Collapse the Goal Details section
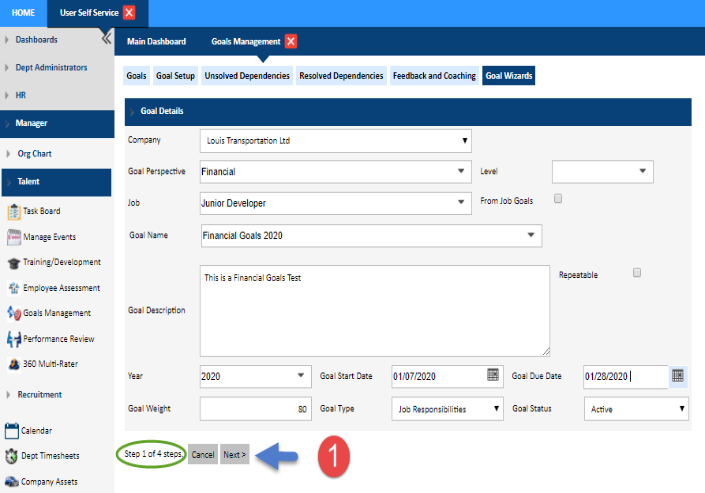Image resolution: width=705 pixels, height=493 pixels. [132, 111]
